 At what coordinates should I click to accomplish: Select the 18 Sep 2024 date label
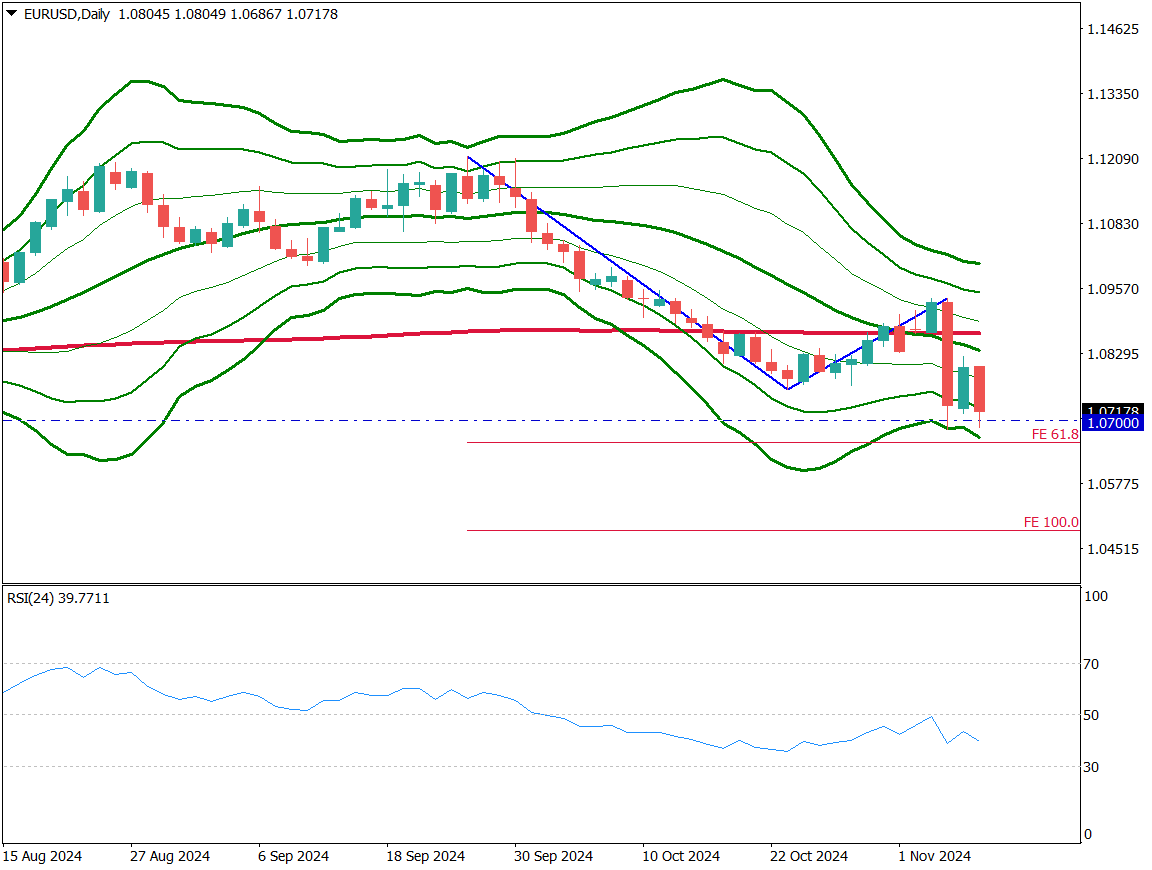point(425,856)
